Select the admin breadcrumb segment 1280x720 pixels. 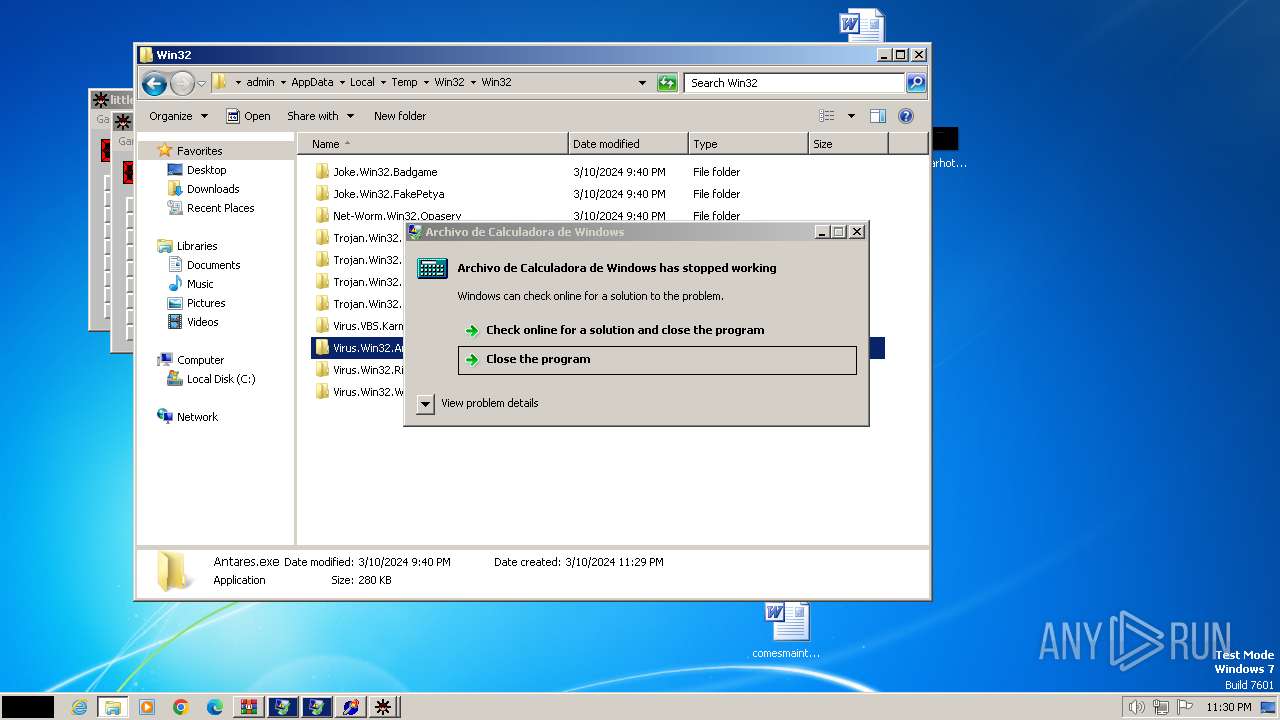(x=260, y=82)
